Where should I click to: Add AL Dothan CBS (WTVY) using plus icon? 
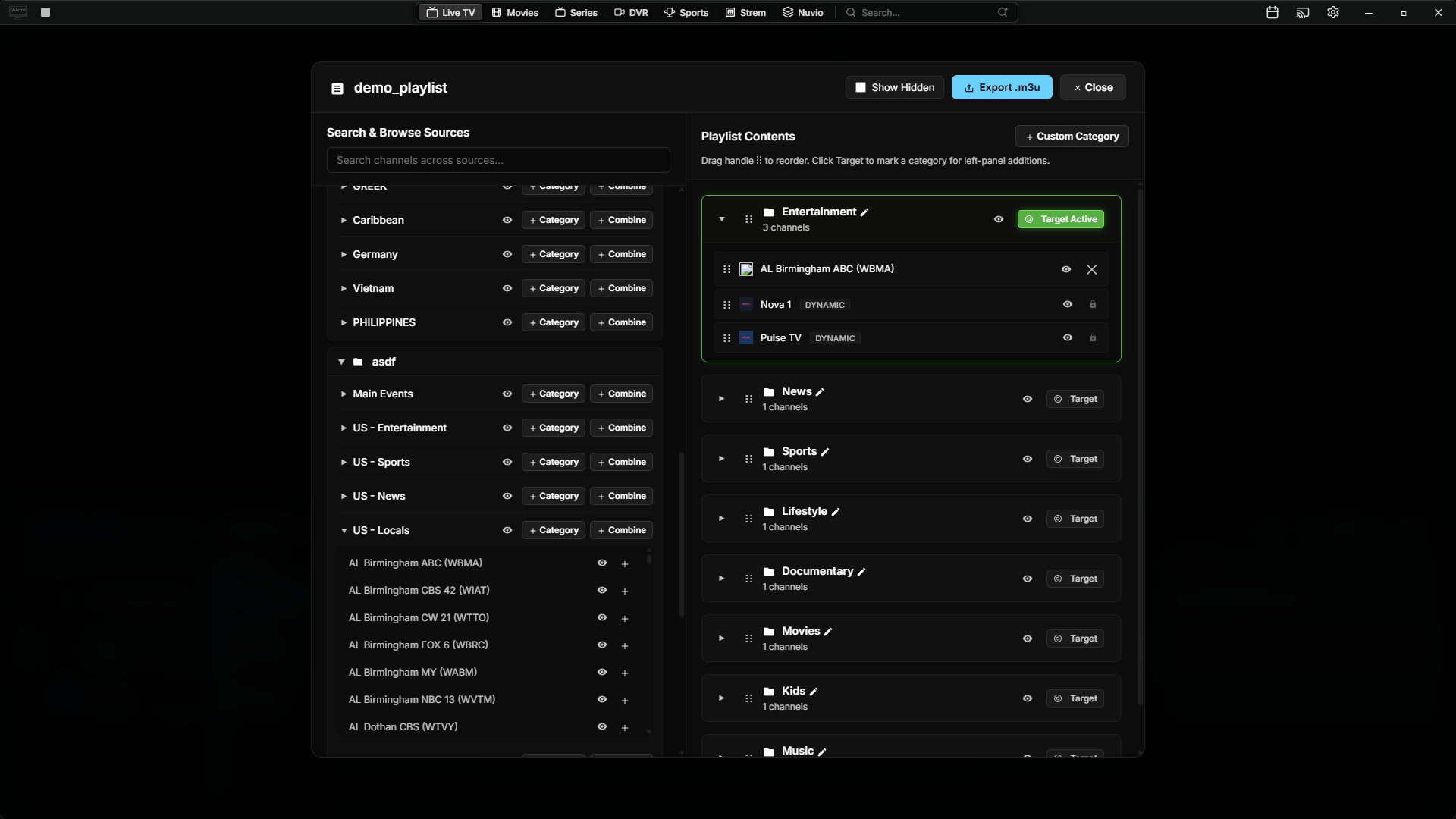pos(625,728)
